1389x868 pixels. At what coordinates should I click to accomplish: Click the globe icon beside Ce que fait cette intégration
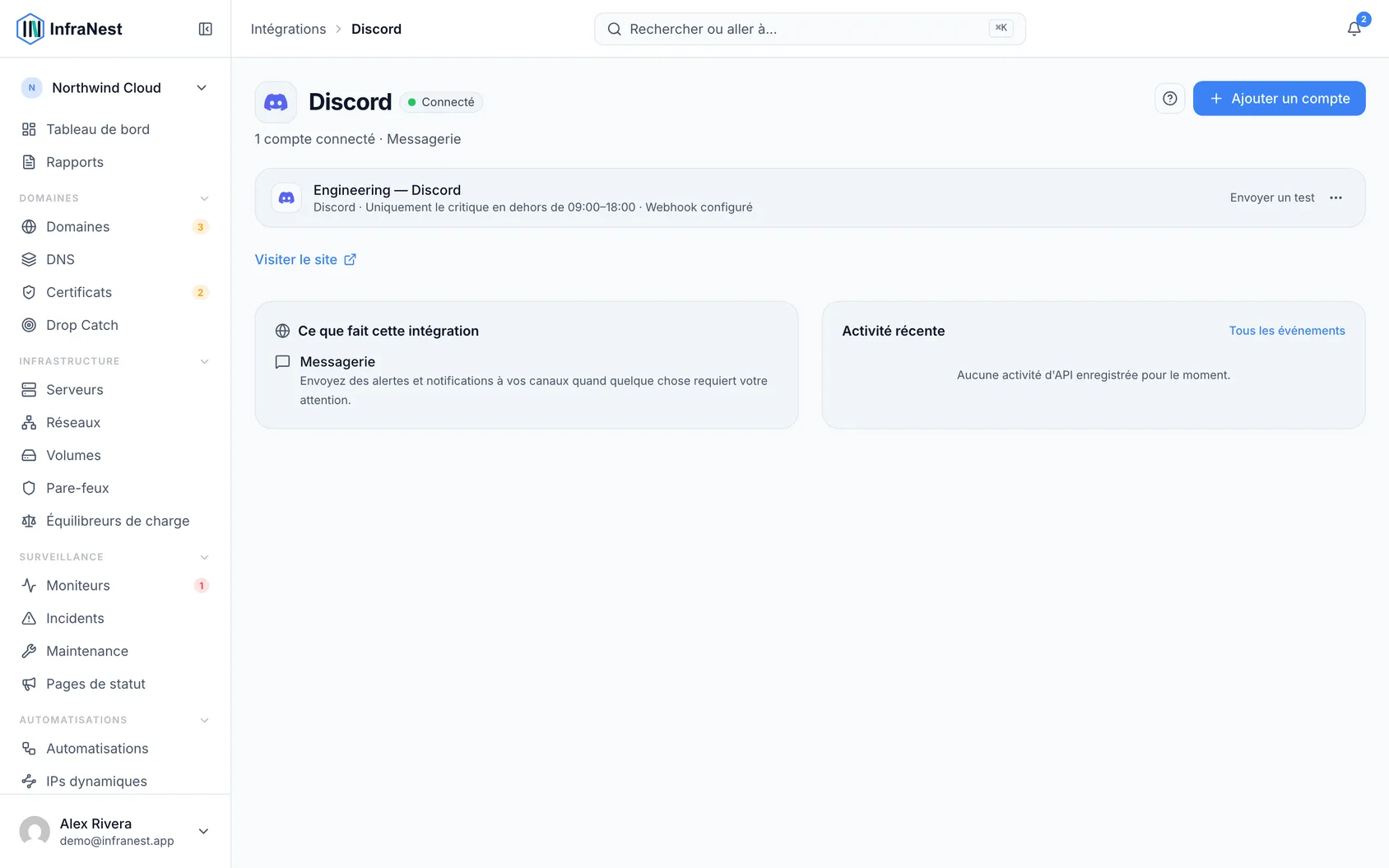click(x=282, y=331)
